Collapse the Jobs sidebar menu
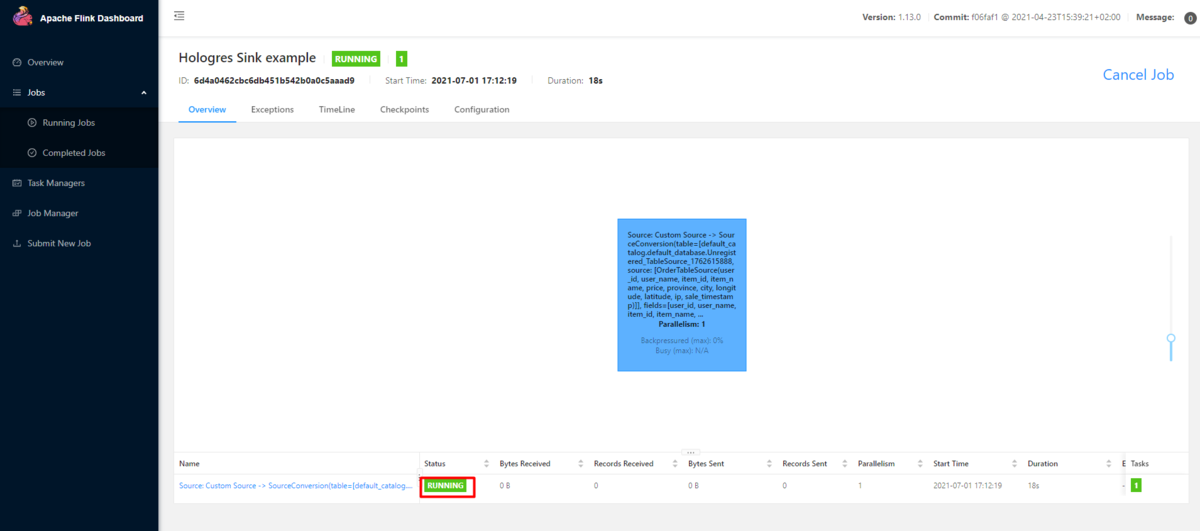 click(79, 92)
